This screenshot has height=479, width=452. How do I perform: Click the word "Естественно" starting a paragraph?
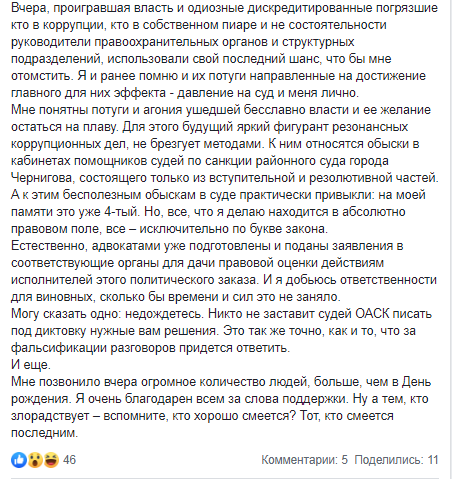tap(49, 246)
